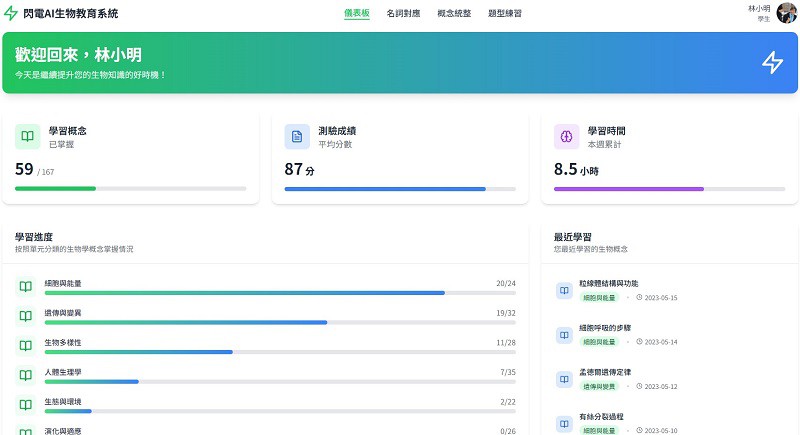Click the lightning icon in welcome banner
This screenshot has width=800, height=435.
pos(772,62)
